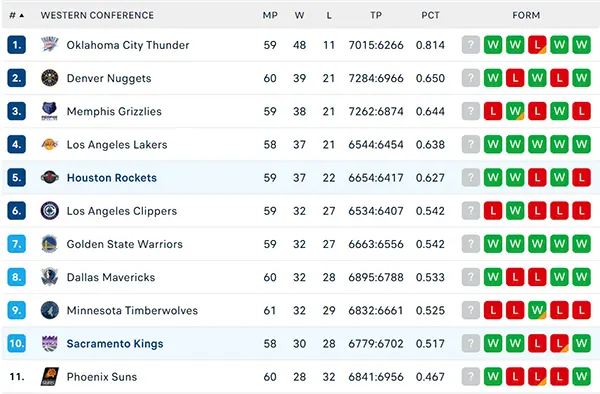Click the Phoenix Suns team logo
Screen dimensions: 600x394
pos(50,377)
